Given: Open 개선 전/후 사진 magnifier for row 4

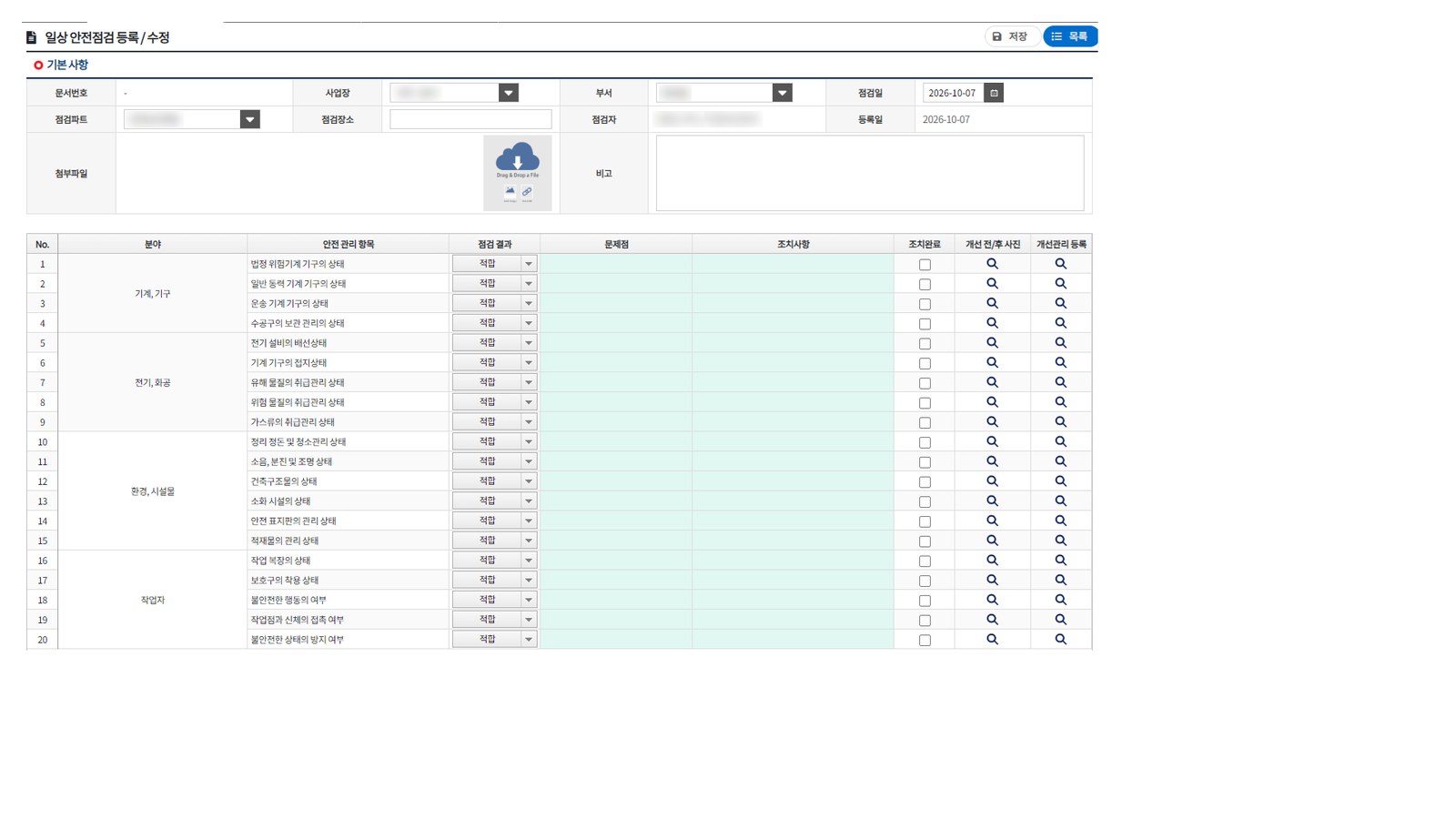Looking at the screenshot, I should tap(992, 323).
